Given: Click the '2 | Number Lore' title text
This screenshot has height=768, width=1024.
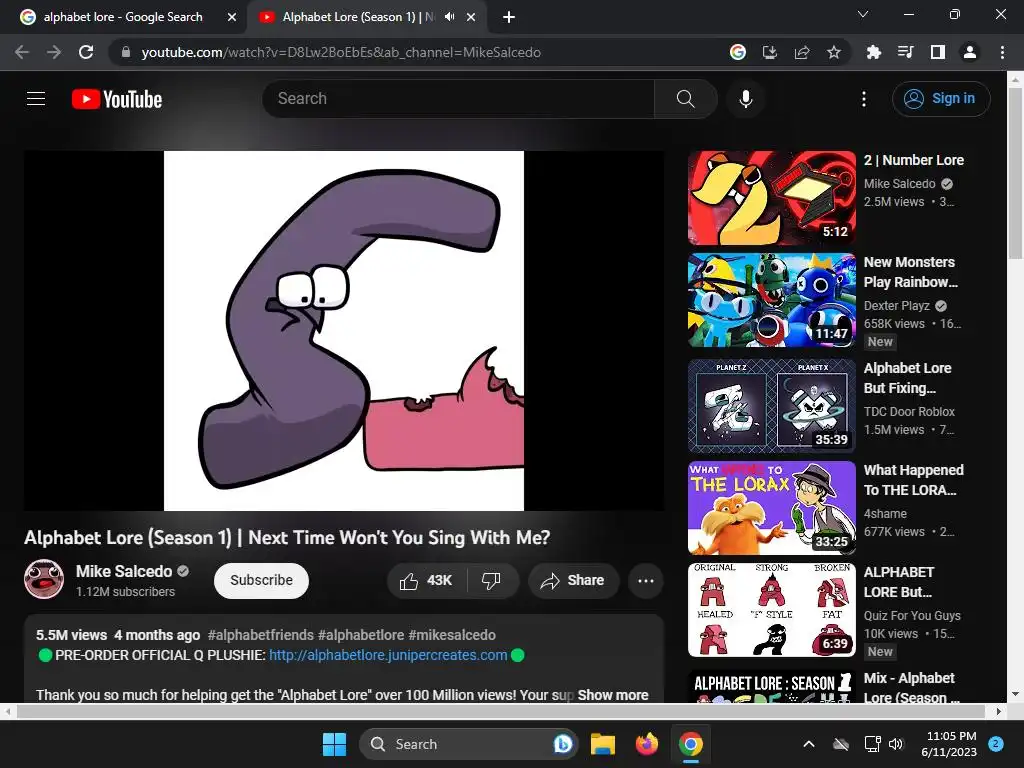Looking at the screenshot, I should tap(914, 160).
